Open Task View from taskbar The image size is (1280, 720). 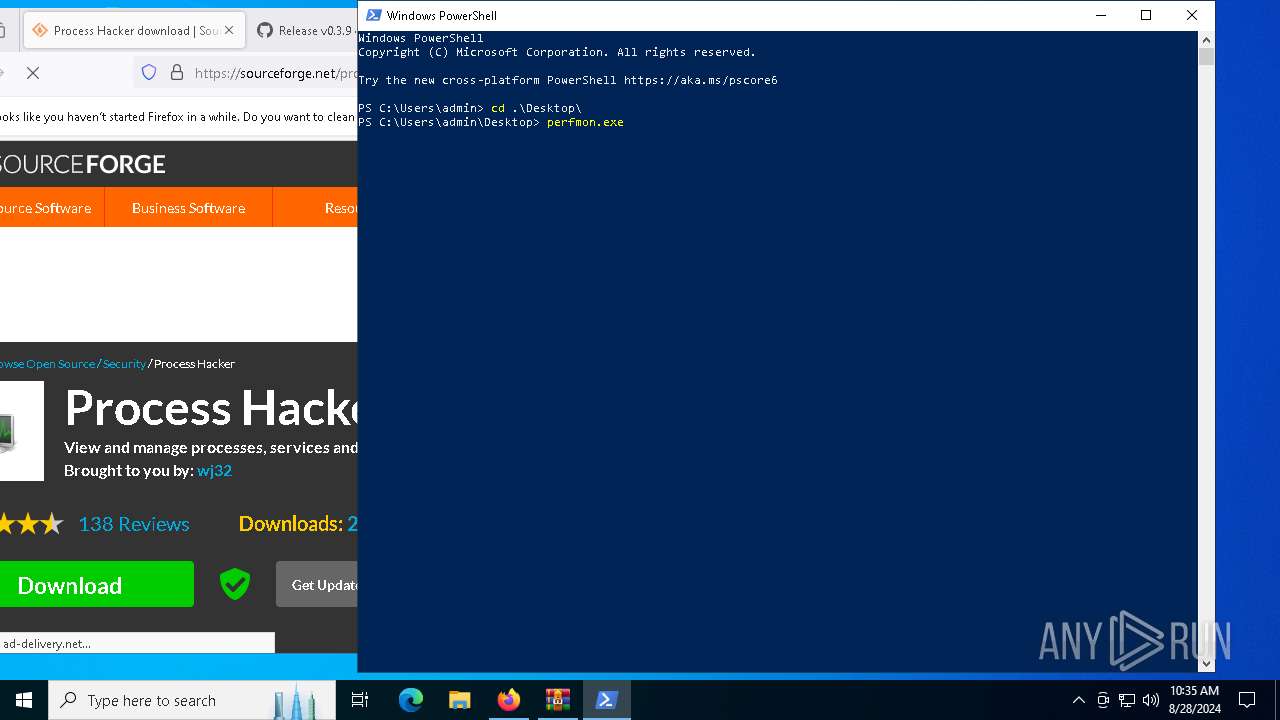360,700
